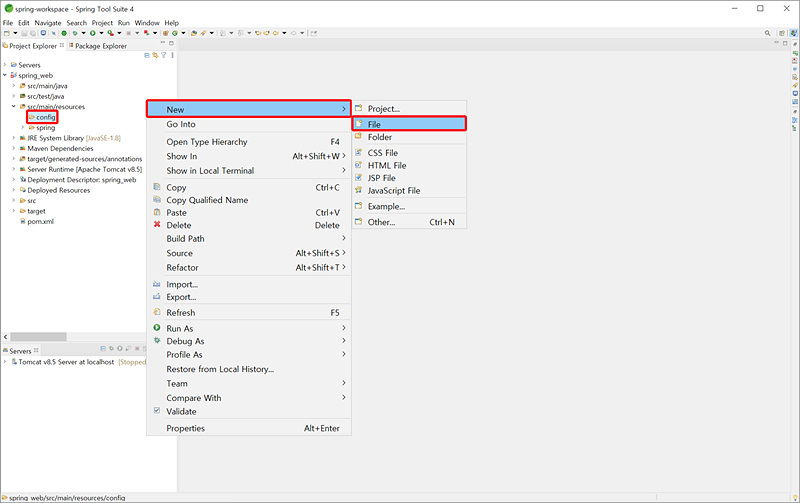Click Copy in the context menu
This screenshot has height=503, width=800.
249,187
